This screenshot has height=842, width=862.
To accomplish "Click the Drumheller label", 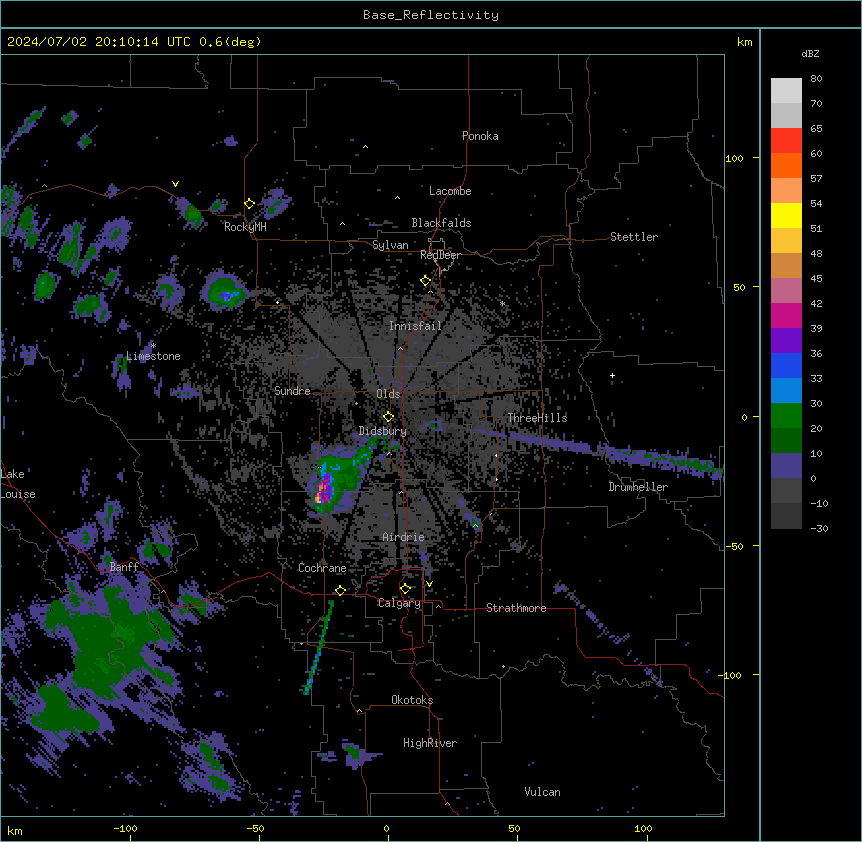I will tap(638, 487).
